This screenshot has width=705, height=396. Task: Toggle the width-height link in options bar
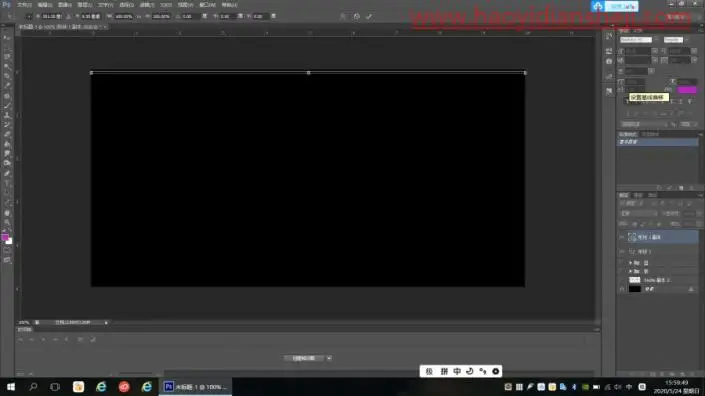coord(138,17)
